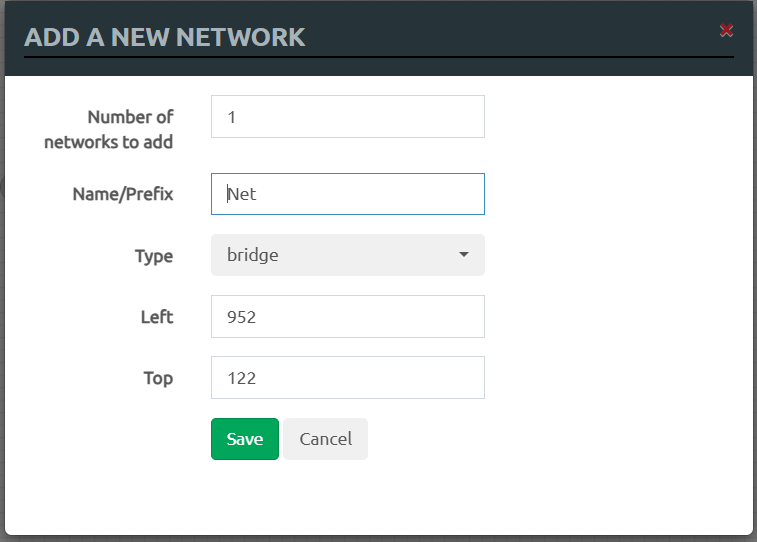Viewport: 757px width, 542px height.
Task: Click the Number of networks to add label
Action: pyautogui.click(x=109, y=129)
